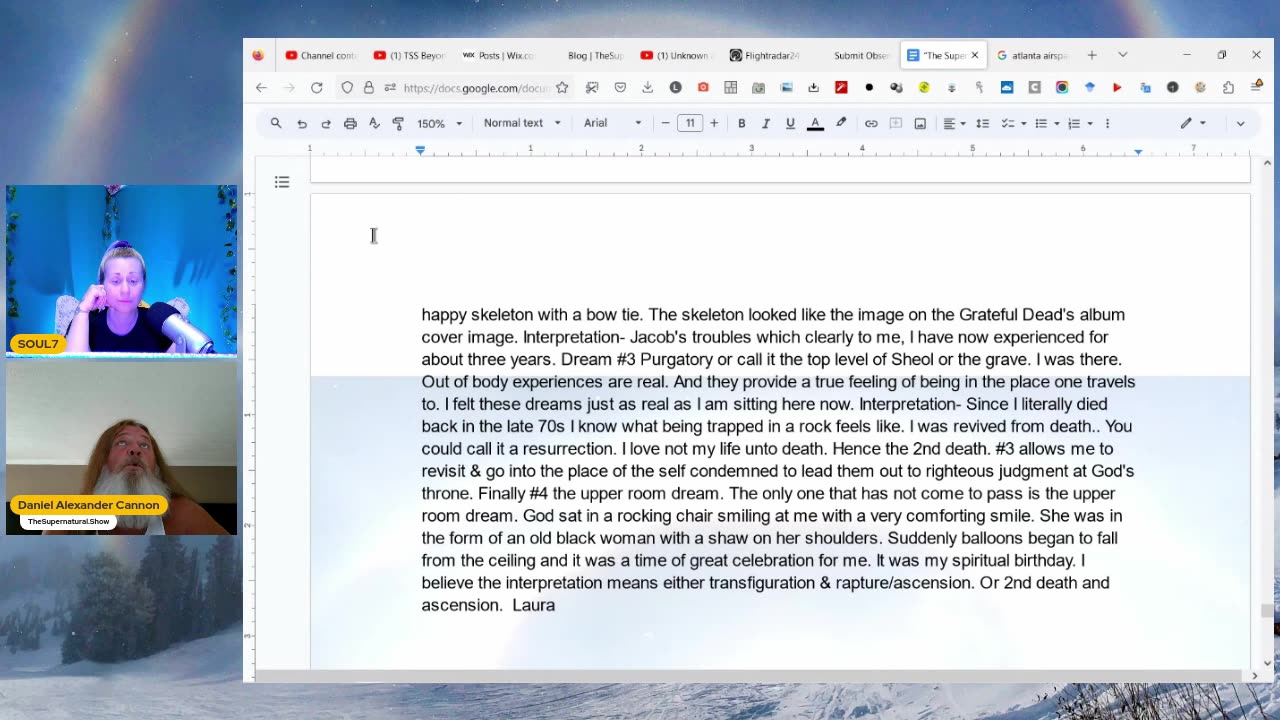Insert a bulleted list
Image resolution: width=1280 pixels, height=720 pixels.
[x=1041, y=123]
